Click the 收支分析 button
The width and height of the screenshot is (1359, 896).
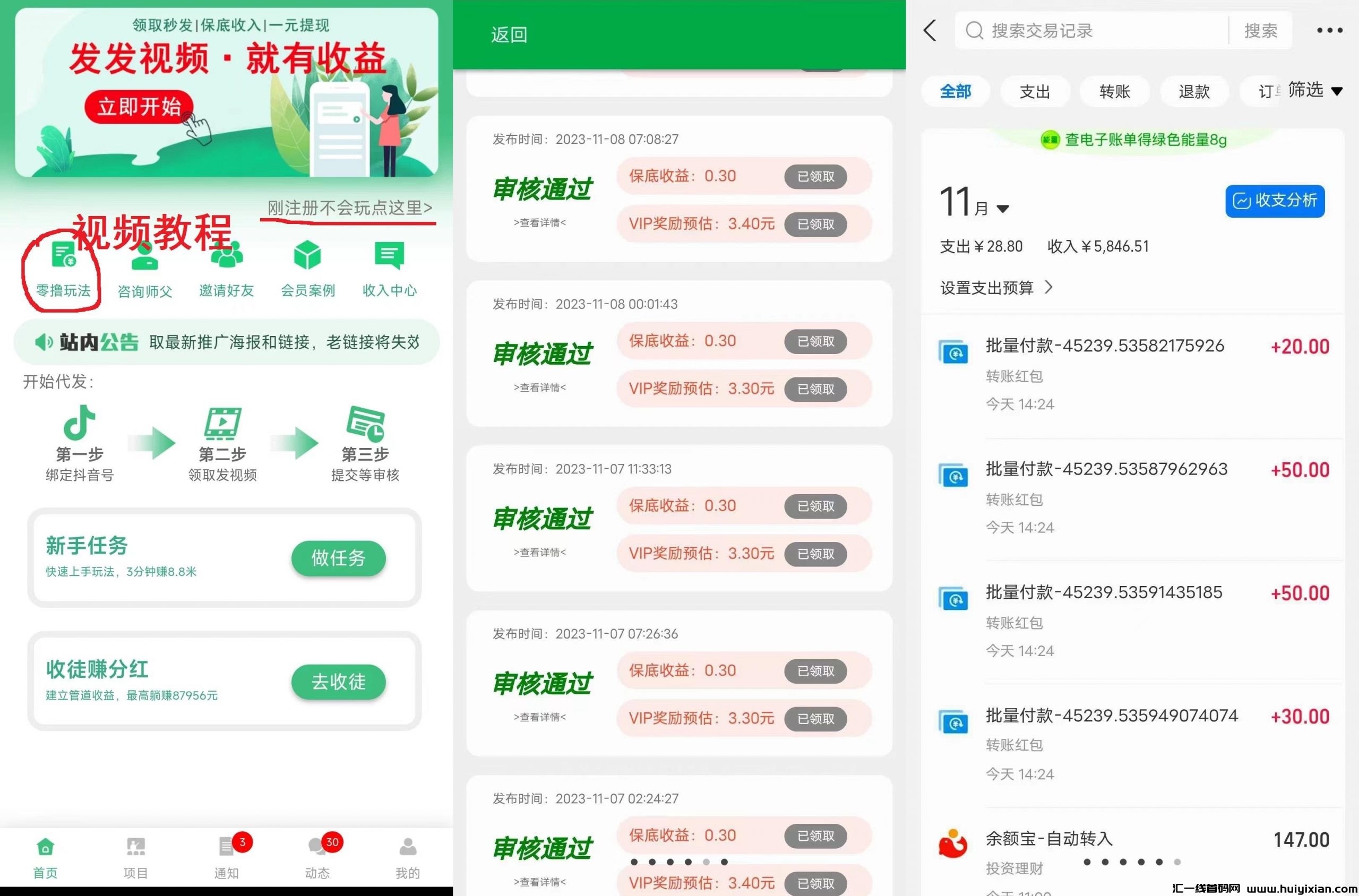point(1275,201)
